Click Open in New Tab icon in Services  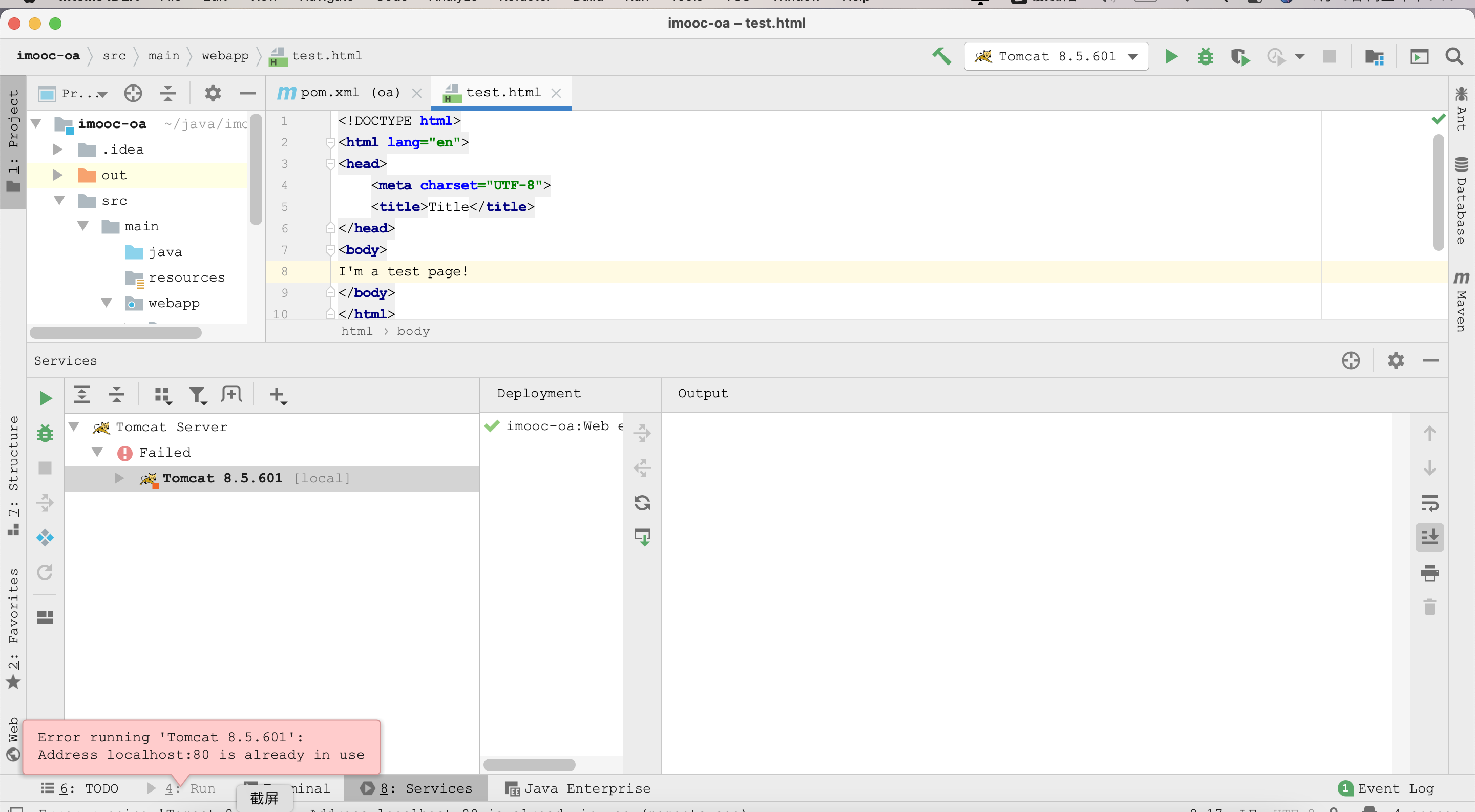pyautogui.click(x=231, y=394)
